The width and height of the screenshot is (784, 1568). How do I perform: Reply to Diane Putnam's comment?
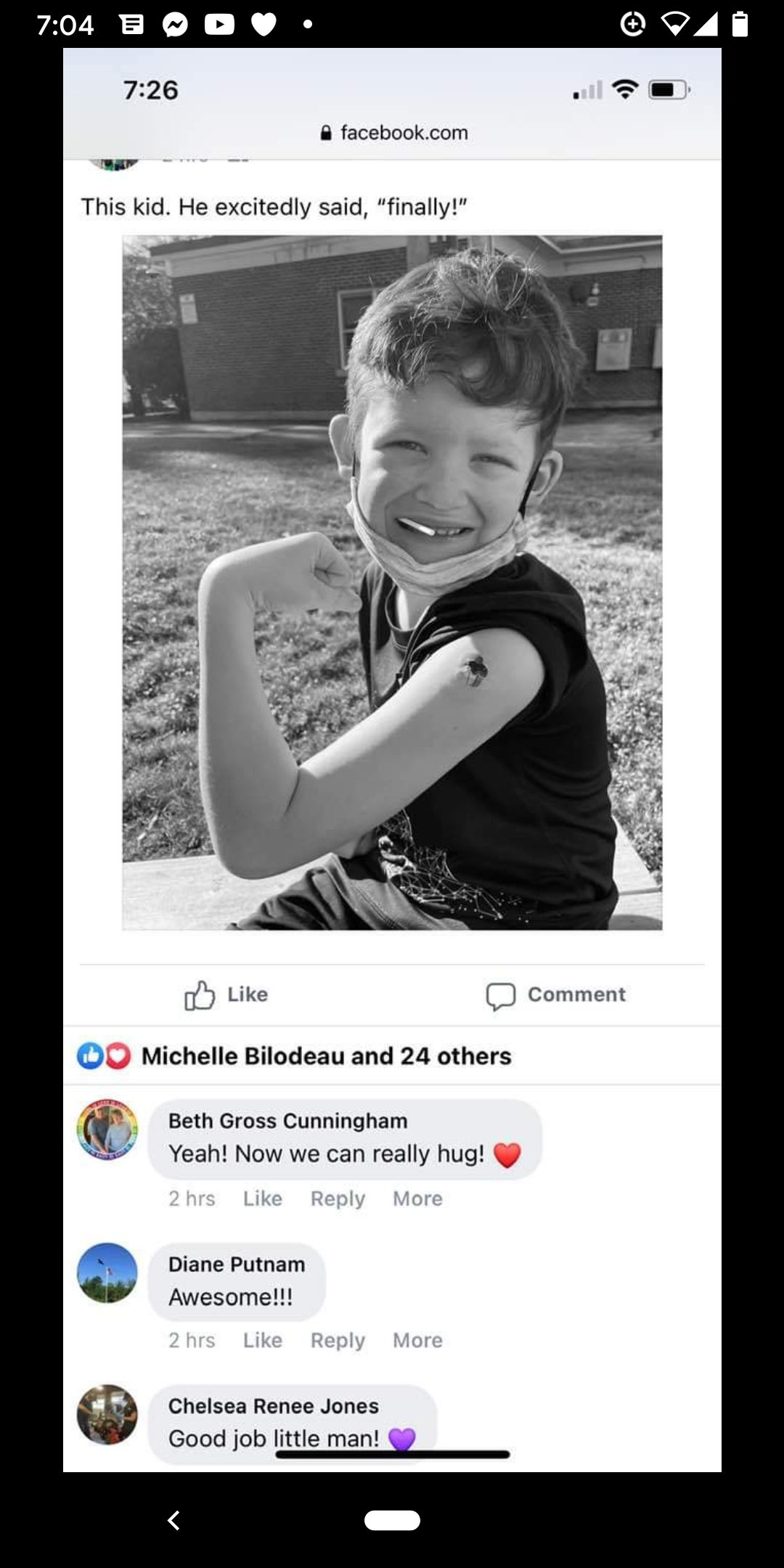click(x=338, y=1341)
